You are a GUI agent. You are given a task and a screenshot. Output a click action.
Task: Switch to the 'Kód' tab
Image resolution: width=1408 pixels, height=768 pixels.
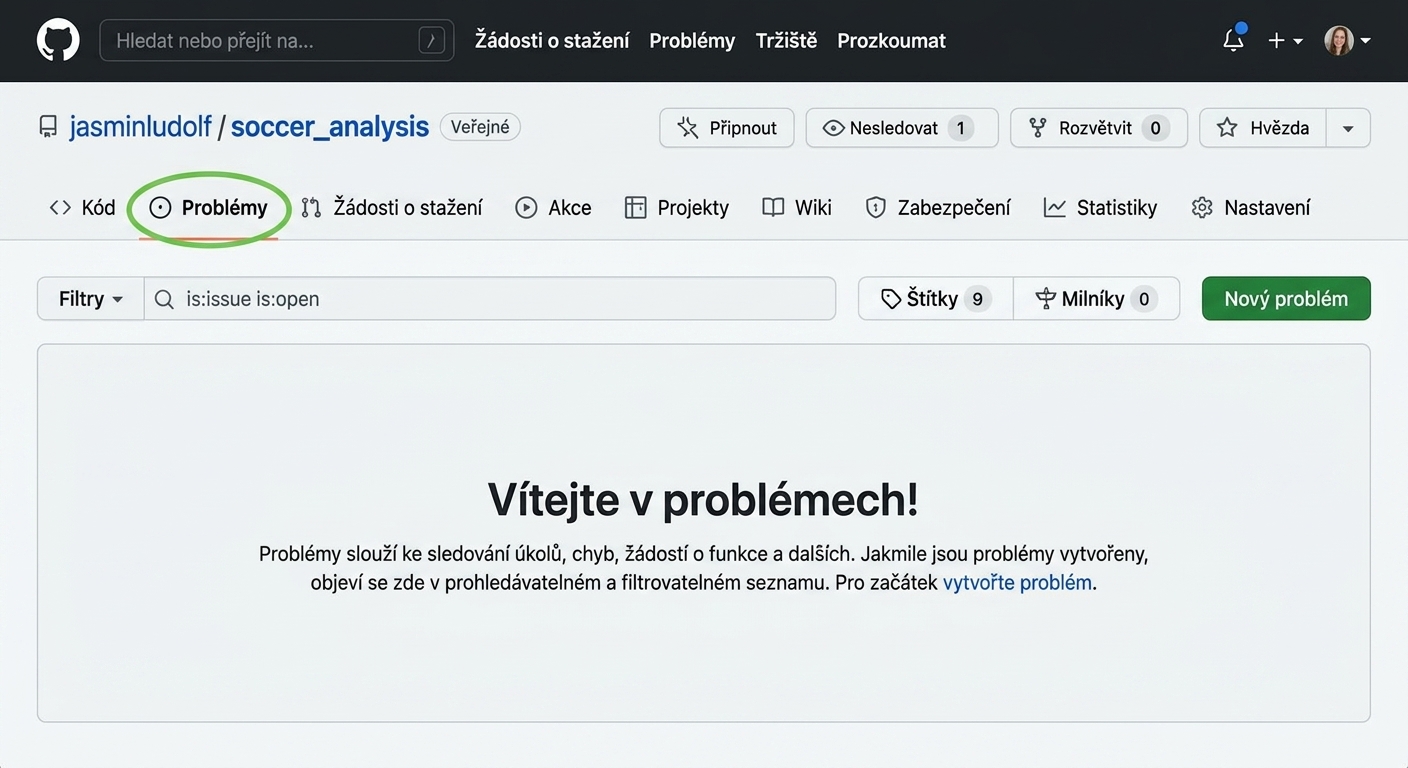point(82,207)
